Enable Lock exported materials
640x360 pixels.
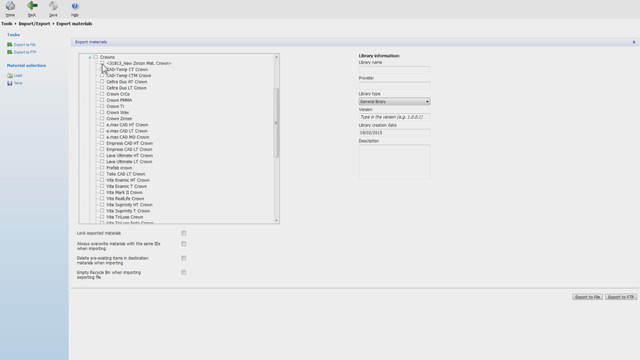[184, 233]
